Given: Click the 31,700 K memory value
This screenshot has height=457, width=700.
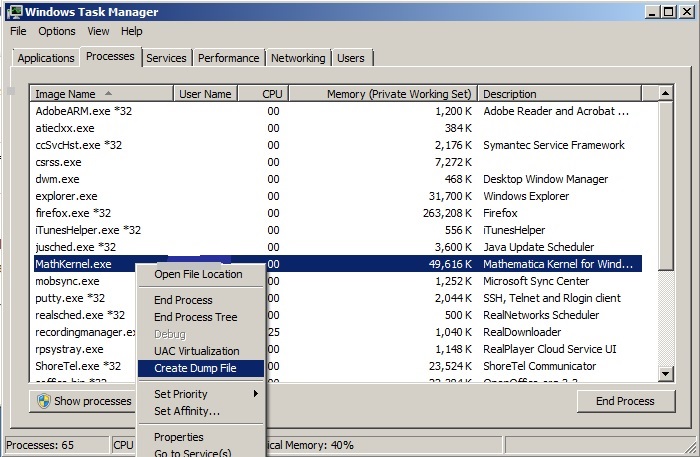Looking at the screenshot, I should [450, 196].
